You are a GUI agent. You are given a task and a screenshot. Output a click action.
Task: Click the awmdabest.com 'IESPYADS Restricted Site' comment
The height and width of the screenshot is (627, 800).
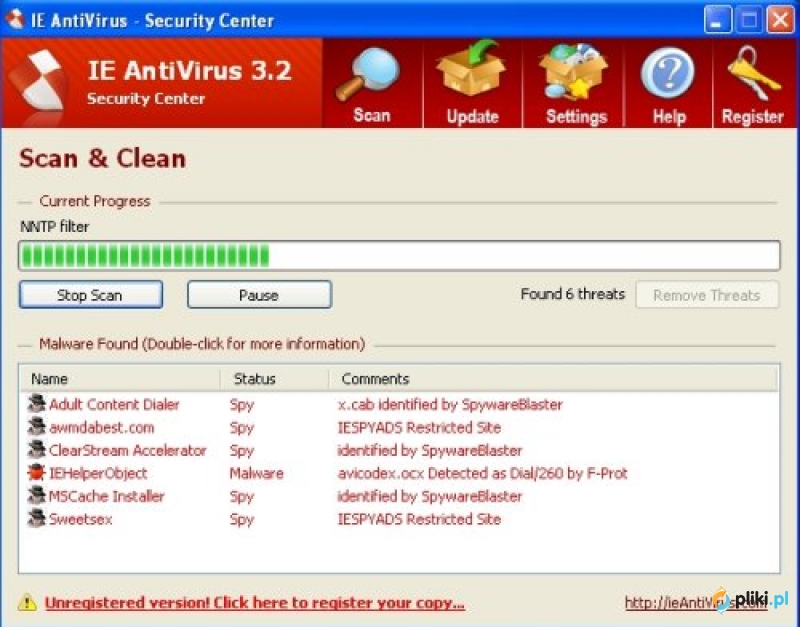pyautogui.click(x=419, y=428)
